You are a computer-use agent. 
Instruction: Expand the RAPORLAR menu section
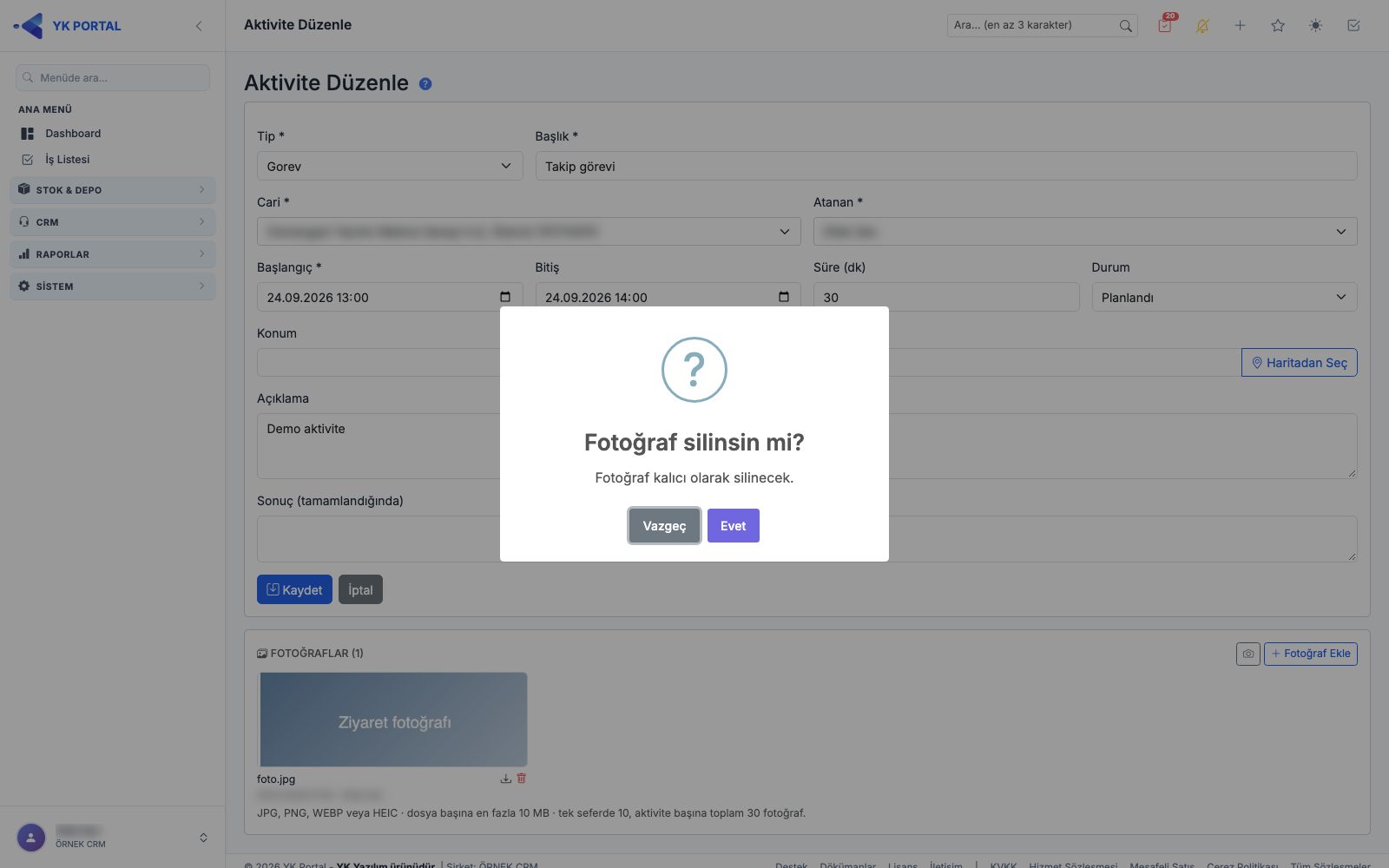click(113, 254)
